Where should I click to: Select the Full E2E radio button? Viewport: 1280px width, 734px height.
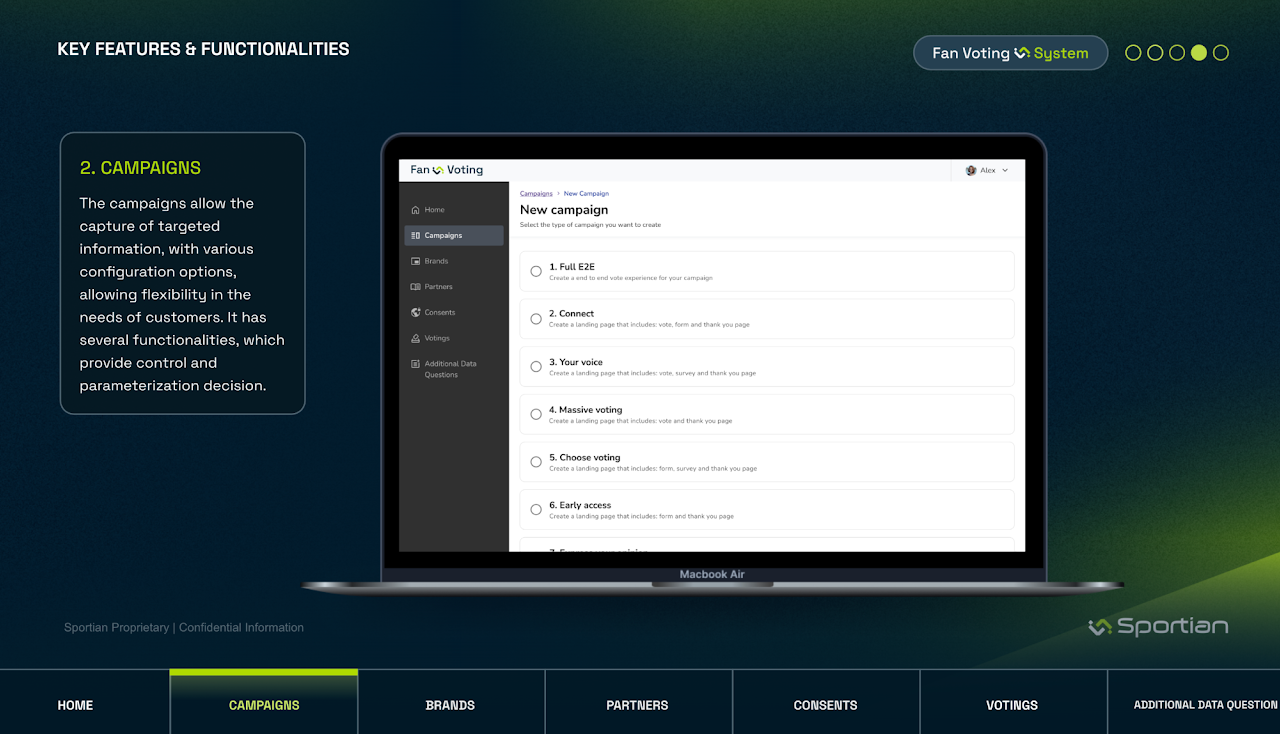click(536, 271)
